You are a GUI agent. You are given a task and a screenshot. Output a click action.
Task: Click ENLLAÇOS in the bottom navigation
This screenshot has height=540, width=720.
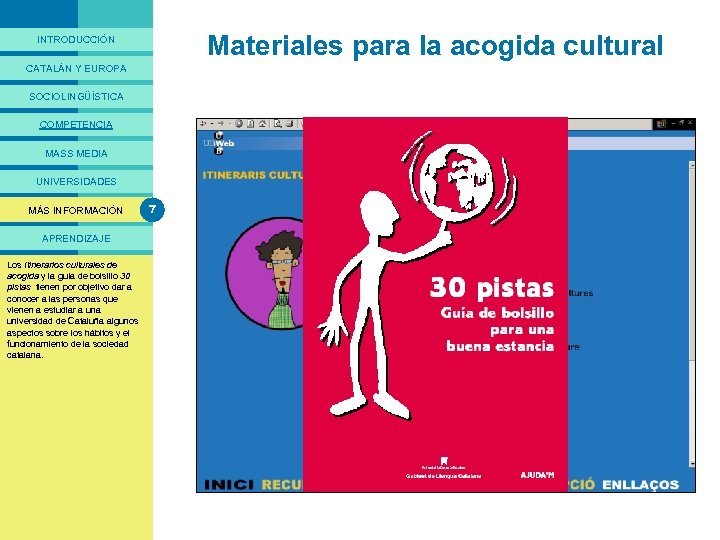pos(640,484)
